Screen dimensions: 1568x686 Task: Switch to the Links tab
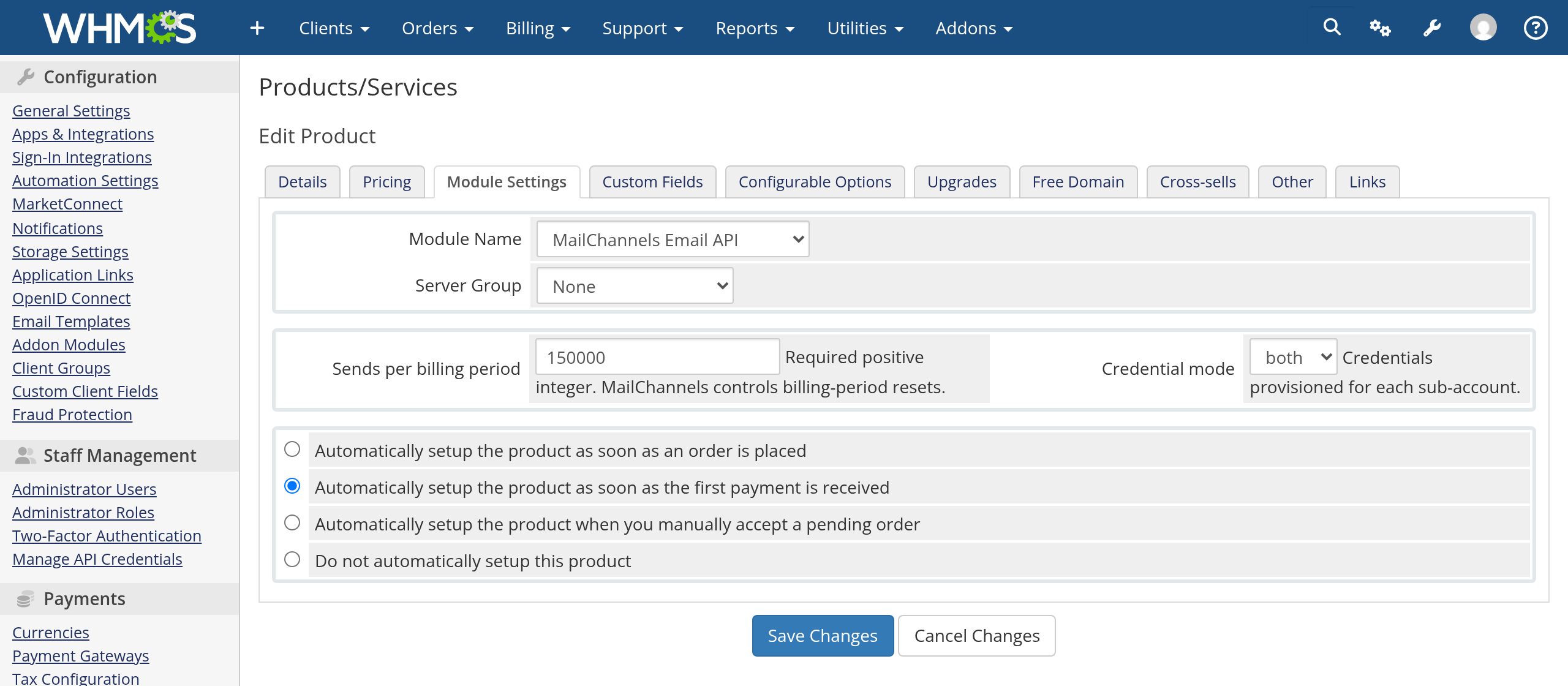pos(1367,182)
